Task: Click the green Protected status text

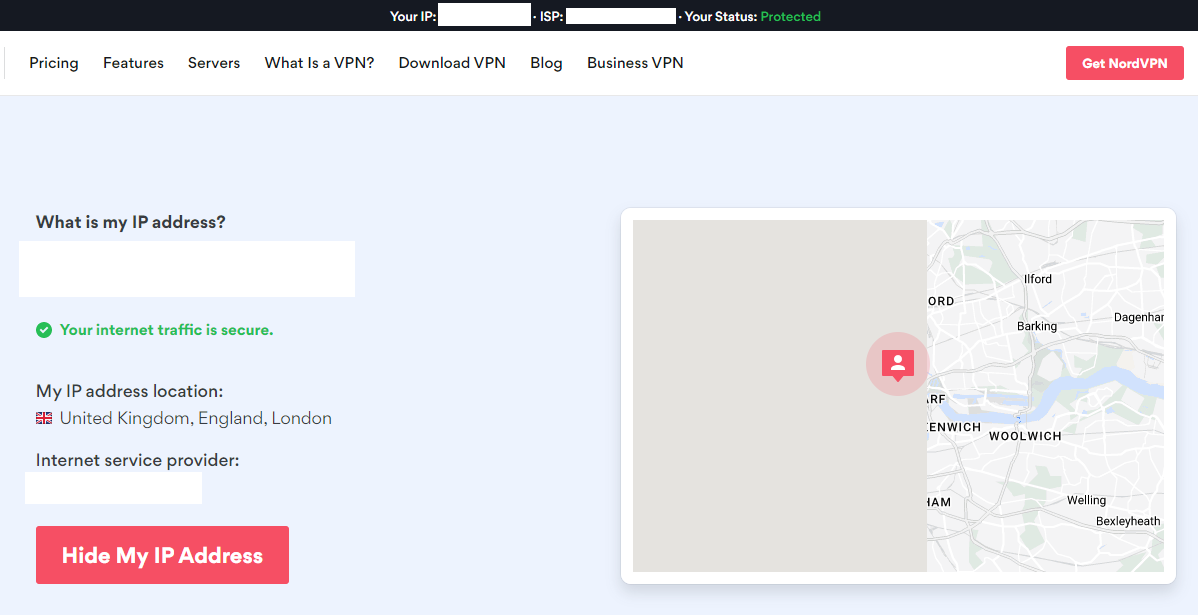Action: click(x=790, y=16)
